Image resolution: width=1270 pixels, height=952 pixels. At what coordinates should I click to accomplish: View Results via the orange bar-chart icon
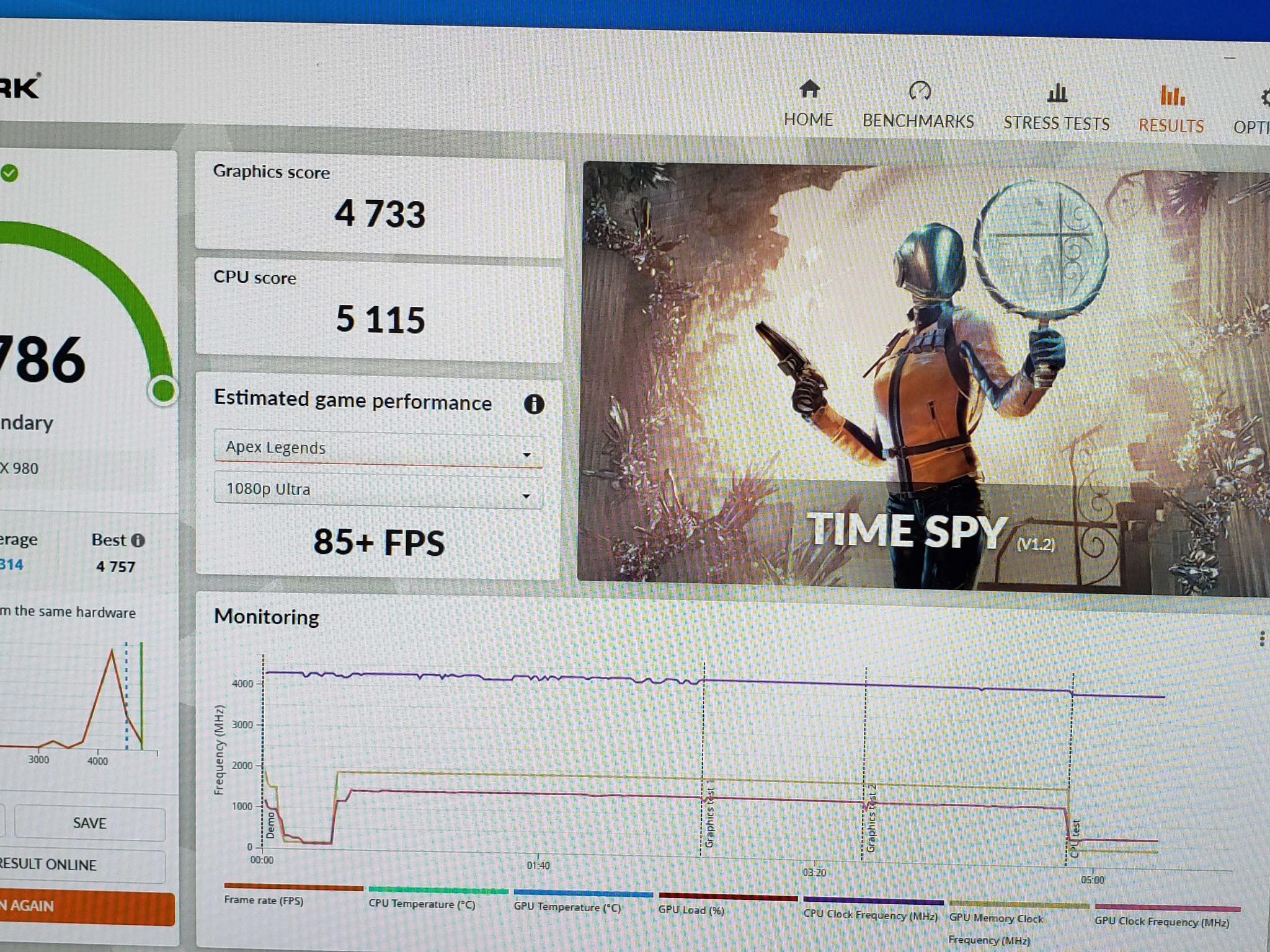(x=1173, y=97)
